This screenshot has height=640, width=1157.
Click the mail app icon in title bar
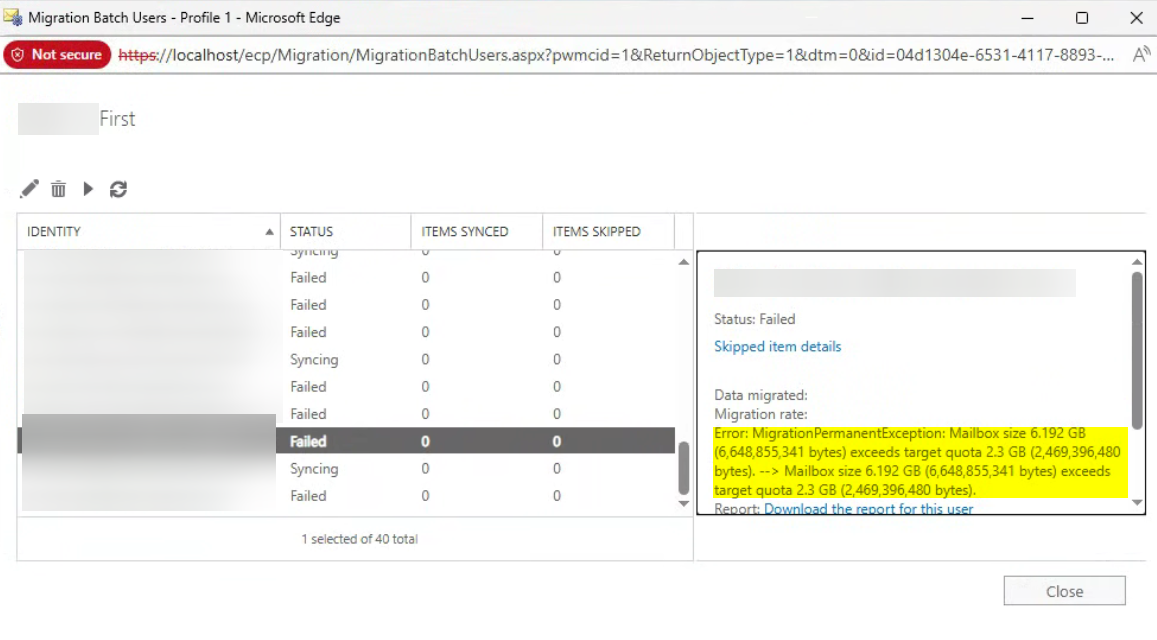[x=13, y=18]
